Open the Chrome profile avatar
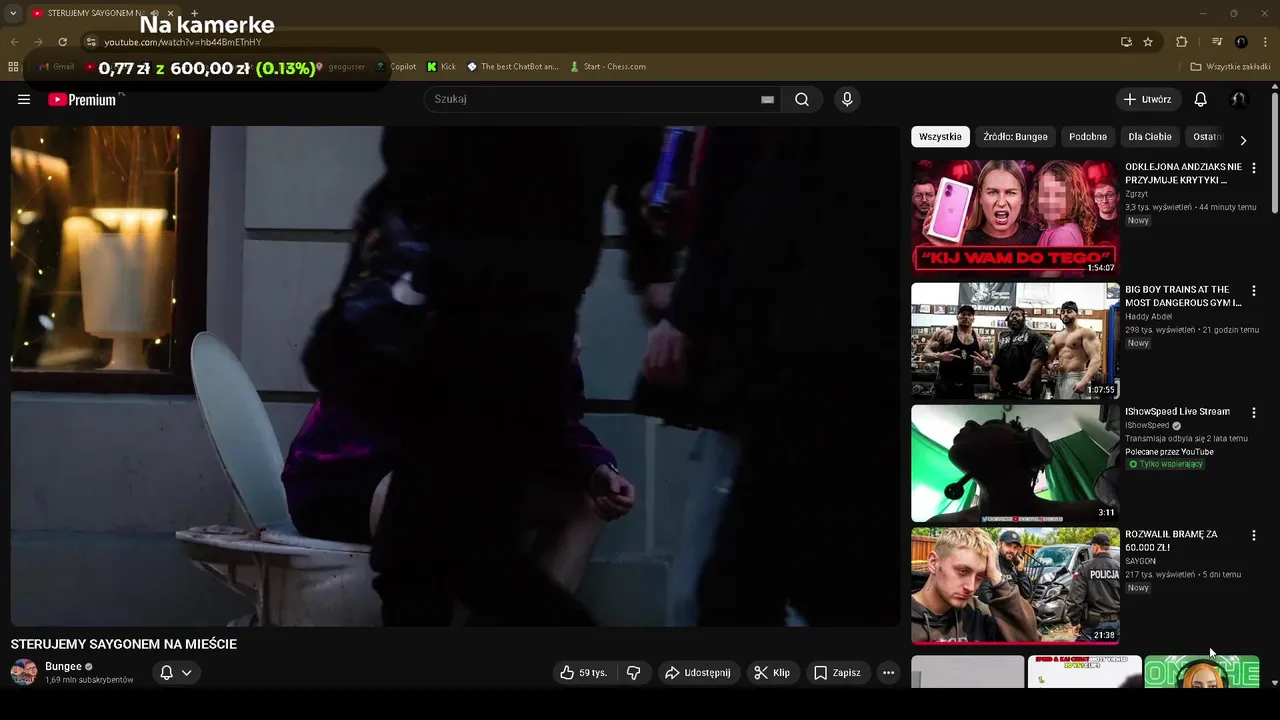1280x720 pixels. (x=1241, y=42)
